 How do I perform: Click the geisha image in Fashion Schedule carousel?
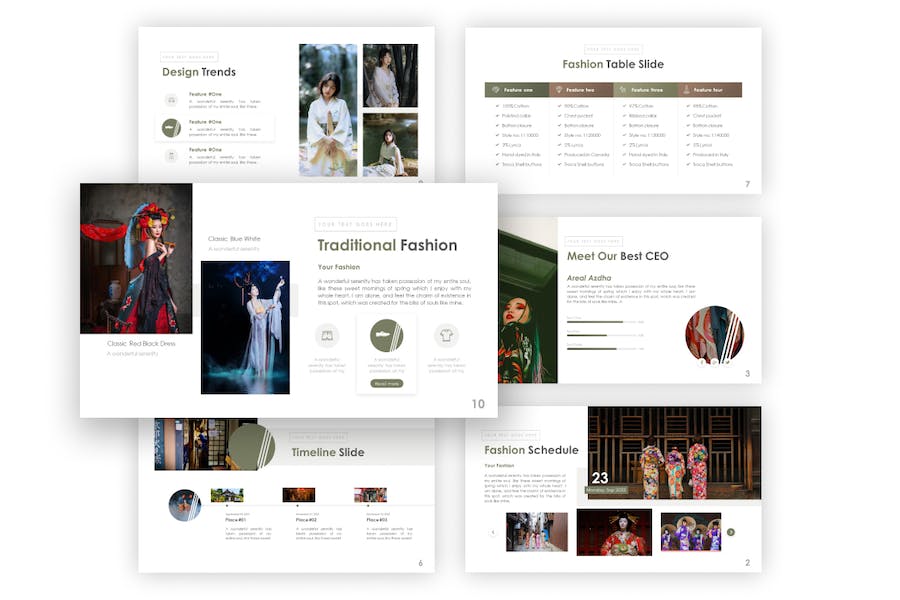[x=613, y=532]
